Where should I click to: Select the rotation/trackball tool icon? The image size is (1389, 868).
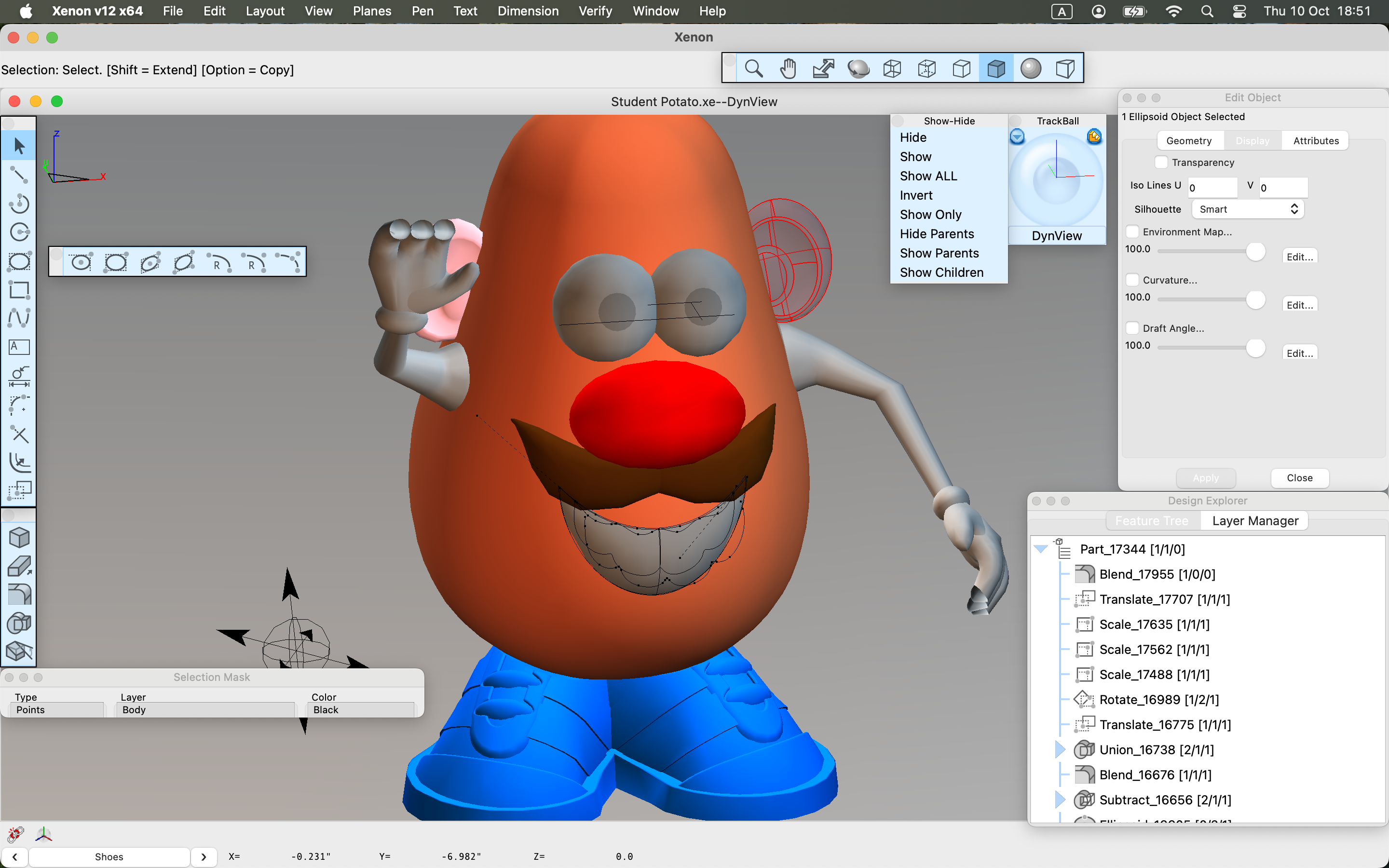tap(858, 68)
